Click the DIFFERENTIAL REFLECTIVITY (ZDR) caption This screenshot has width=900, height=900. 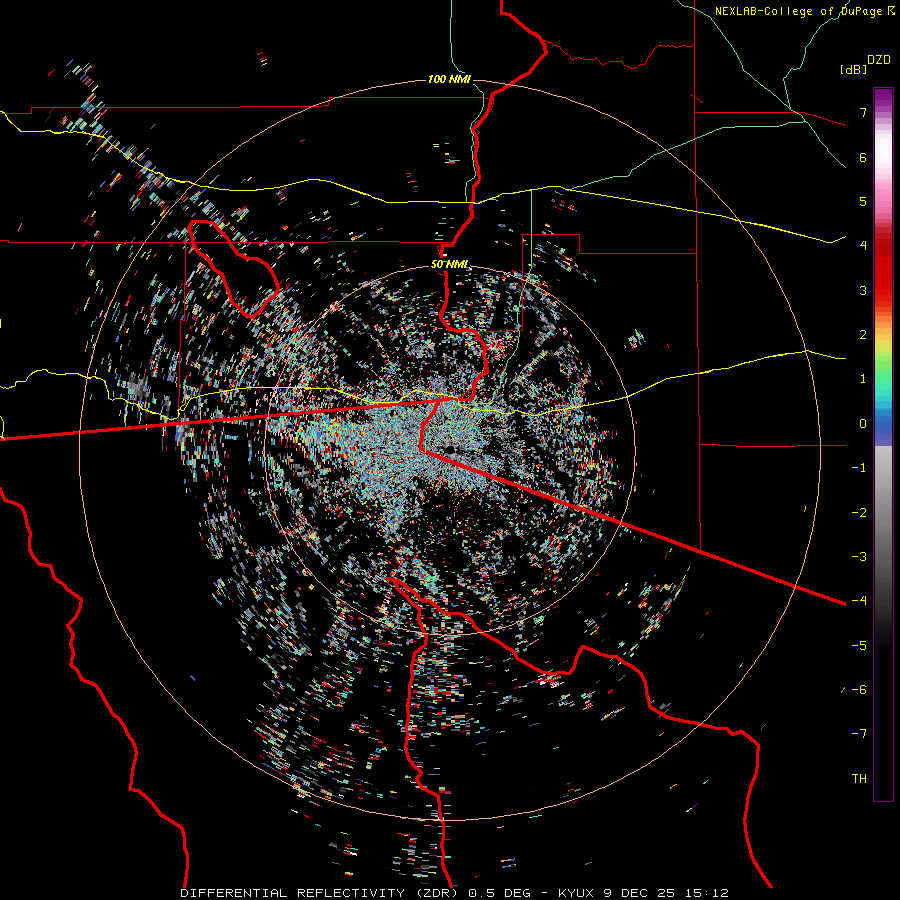[319, 893]
